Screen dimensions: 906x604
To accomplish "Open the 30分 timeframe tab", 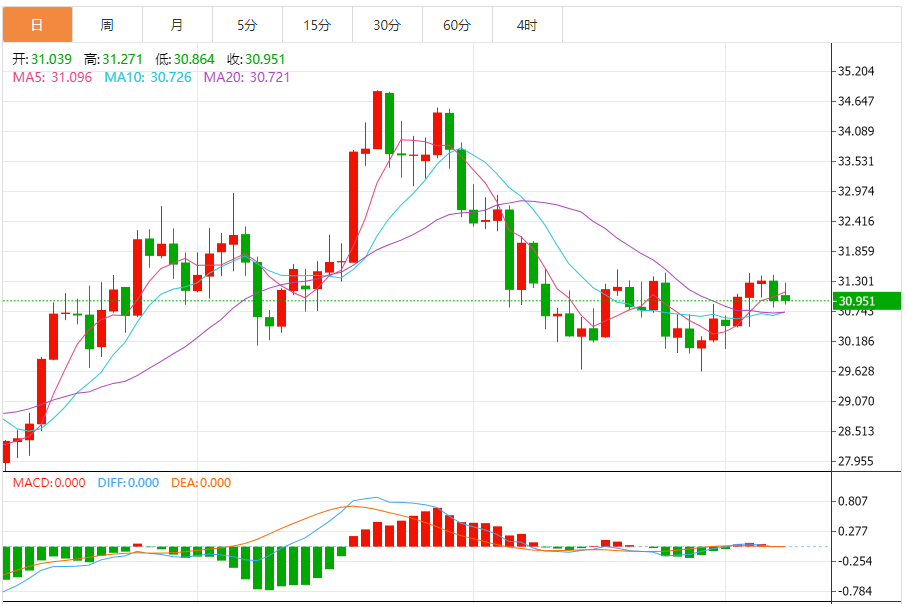I will point(387,25).
